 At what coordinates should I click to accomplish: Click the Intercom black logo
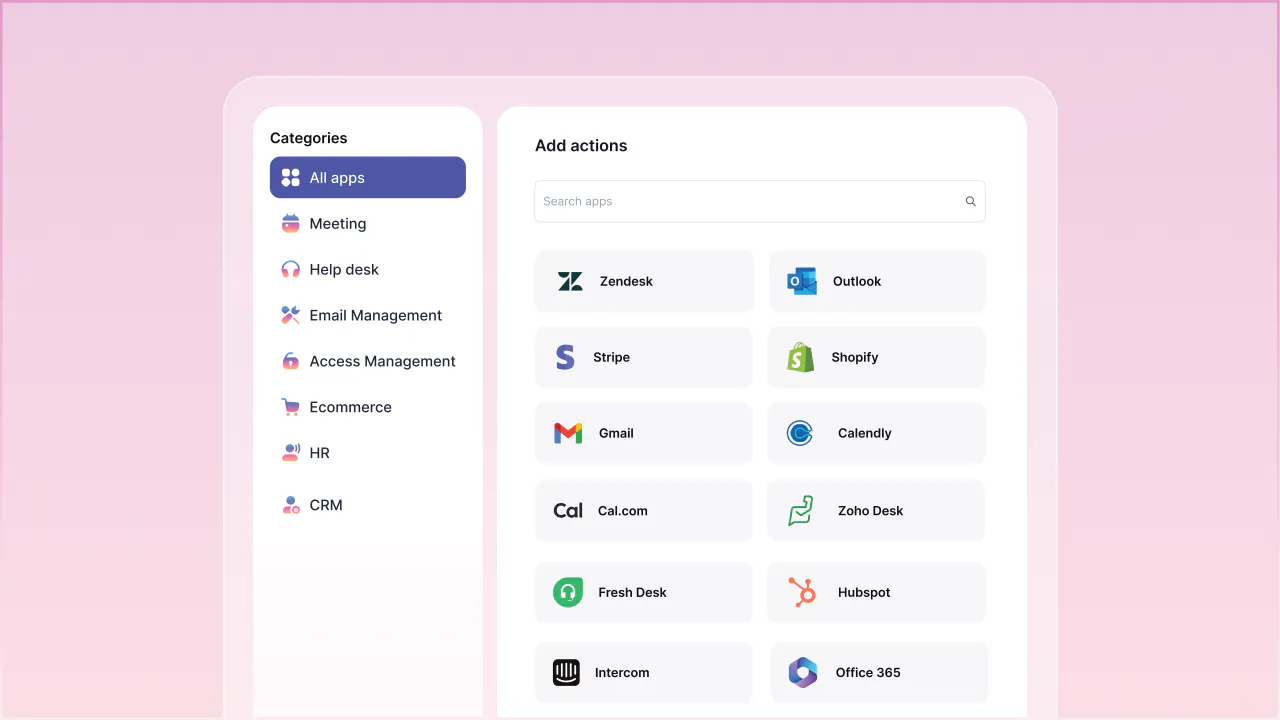[567, 672]
